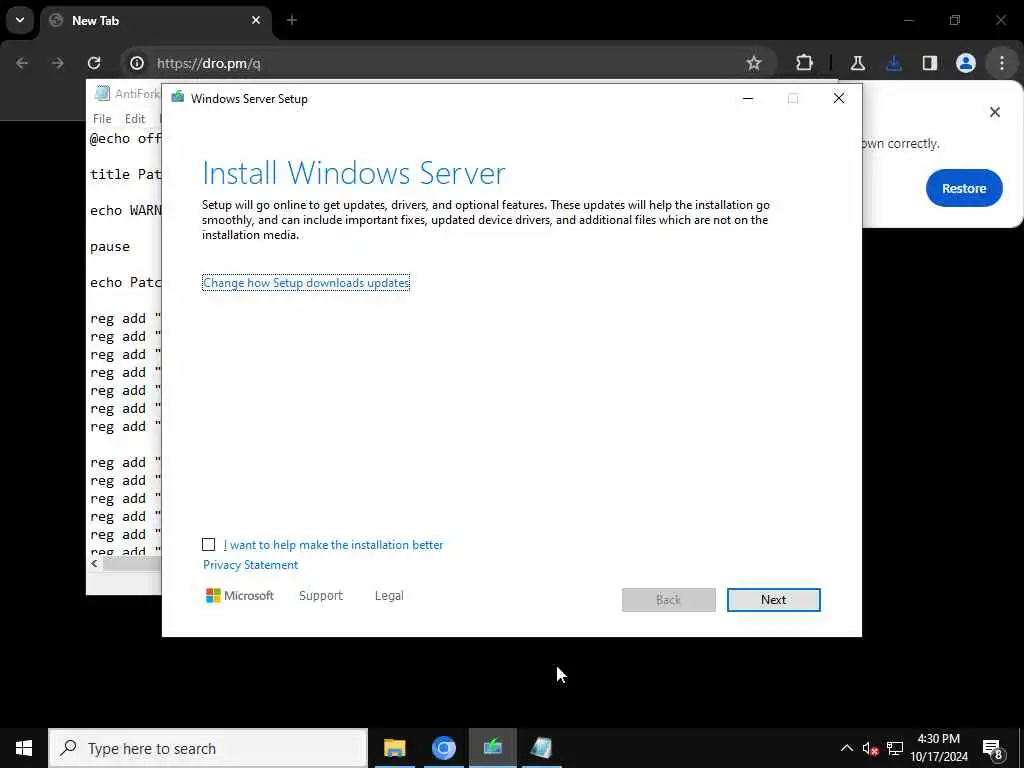Image resolution: width=1024 pixels, height=768 pixels.
Task: Minimize the Windows Server Setup window
Action: pos(748,99)
